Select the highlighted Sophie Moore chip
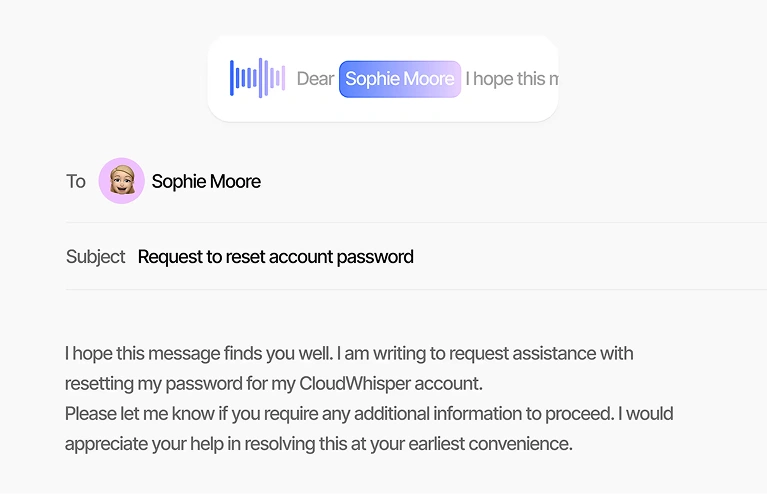This screenshot has width=767, height=494. (400, 79)
